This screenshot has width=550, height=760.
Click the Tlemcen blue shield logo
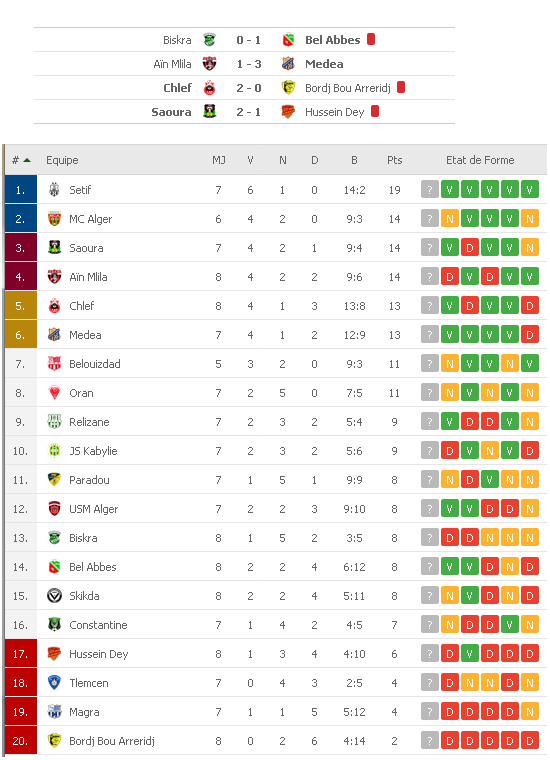tap(54, 682)
